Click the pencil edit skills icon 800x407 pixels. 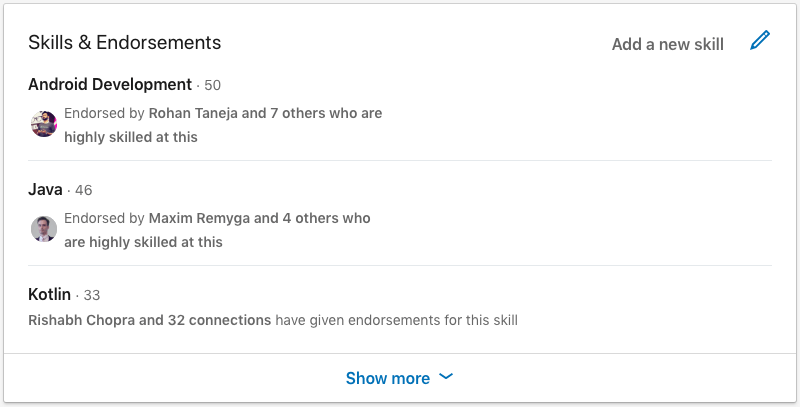point(760,41)
